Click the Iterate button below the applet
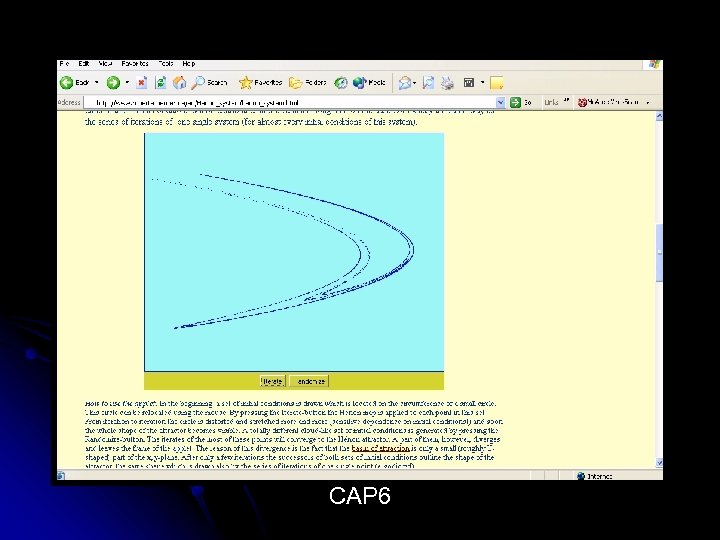The height and width of the screenshot is (540, 720). [x=273, y=381]
